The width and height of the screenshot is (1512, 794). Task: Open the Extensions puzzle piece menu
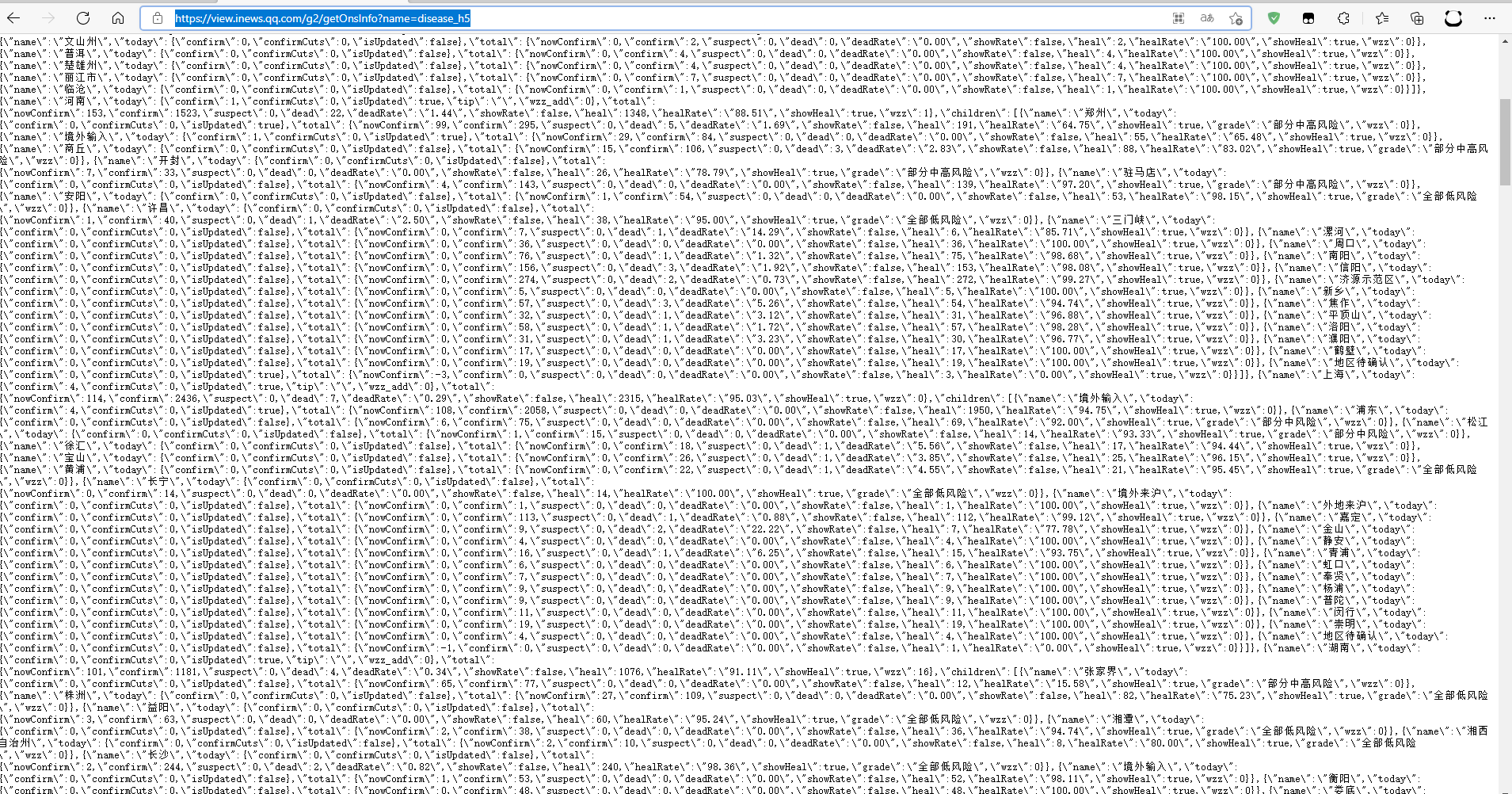click(x=1345, y=17)
